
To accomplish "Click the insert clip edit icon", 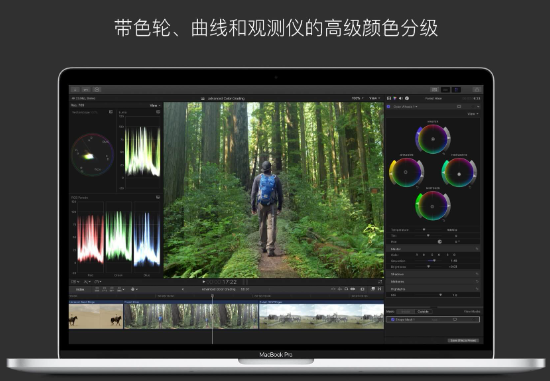I will [105, 289].
